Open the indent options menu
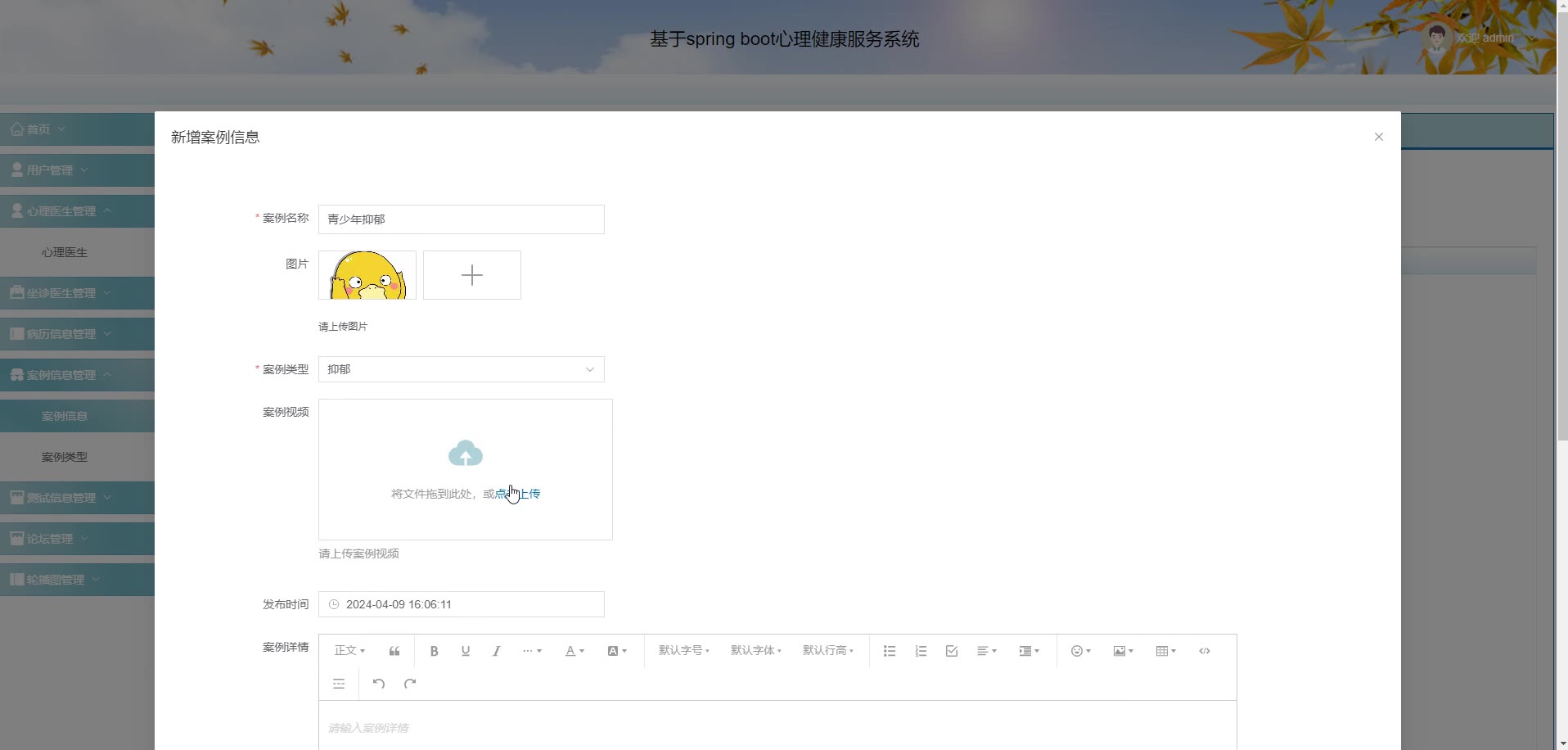The height and width of the screenshot is (750, 1568). pos(1030,651)
